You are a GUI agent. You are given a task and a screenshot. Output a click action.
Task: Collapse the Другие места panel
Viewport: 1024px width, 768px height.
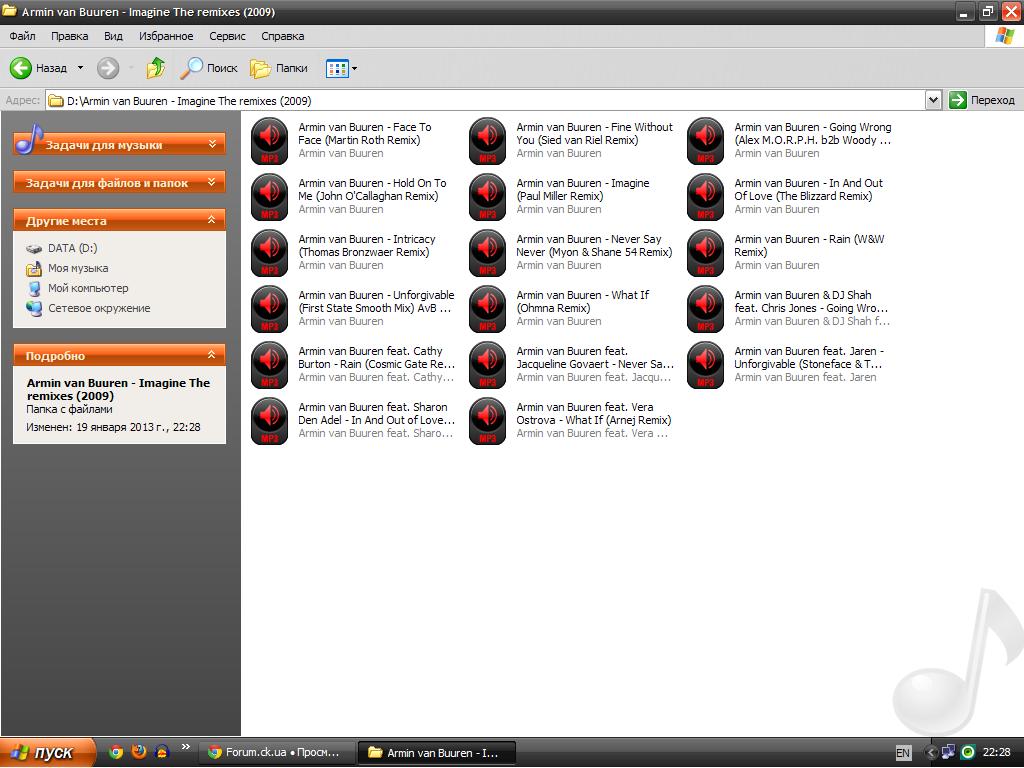click(120, 221)
